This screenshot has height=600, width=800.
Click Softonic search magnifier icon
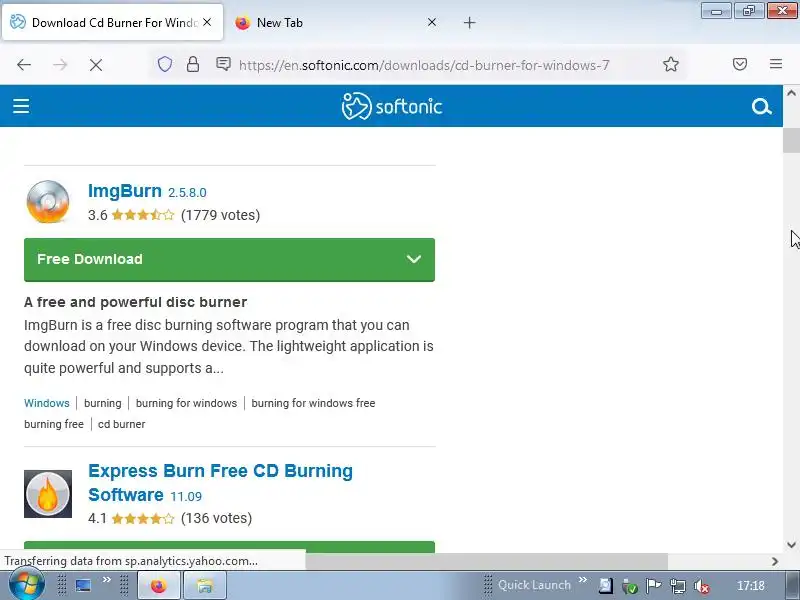[x=761, y=107]
